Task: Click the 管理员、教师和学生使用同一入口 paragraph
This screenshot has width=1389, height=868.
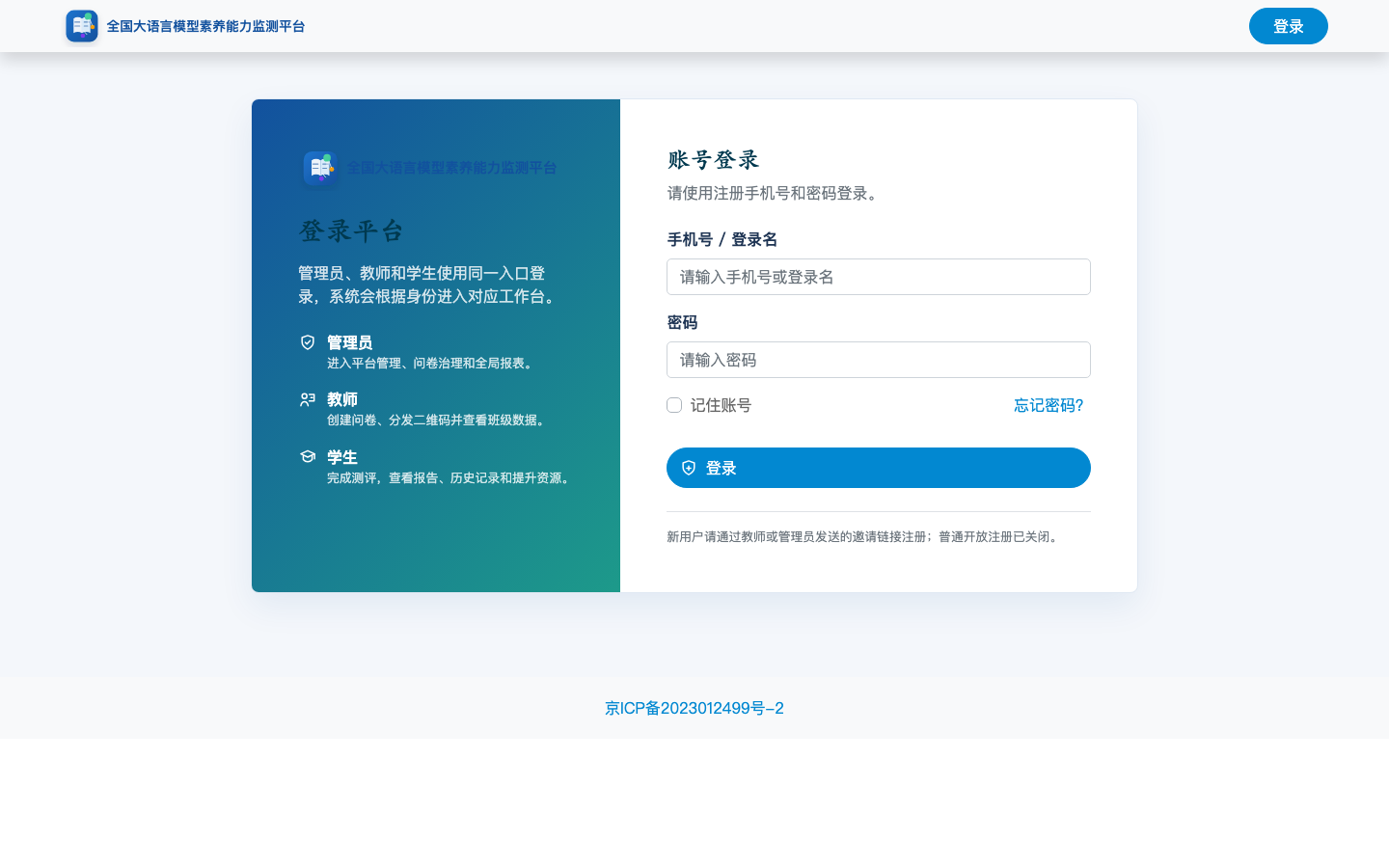Action: pyautogui.click(x=429, y=285)
